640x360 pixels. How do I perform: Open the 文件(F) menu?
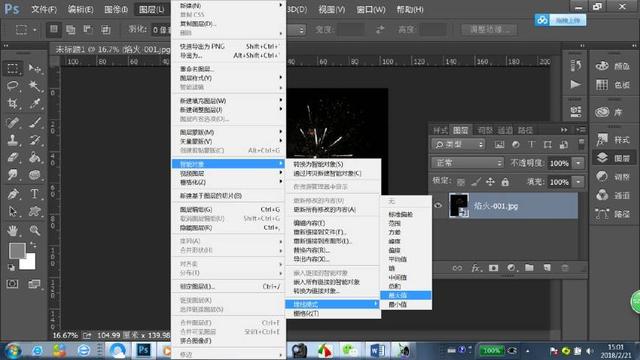[44, 9]
